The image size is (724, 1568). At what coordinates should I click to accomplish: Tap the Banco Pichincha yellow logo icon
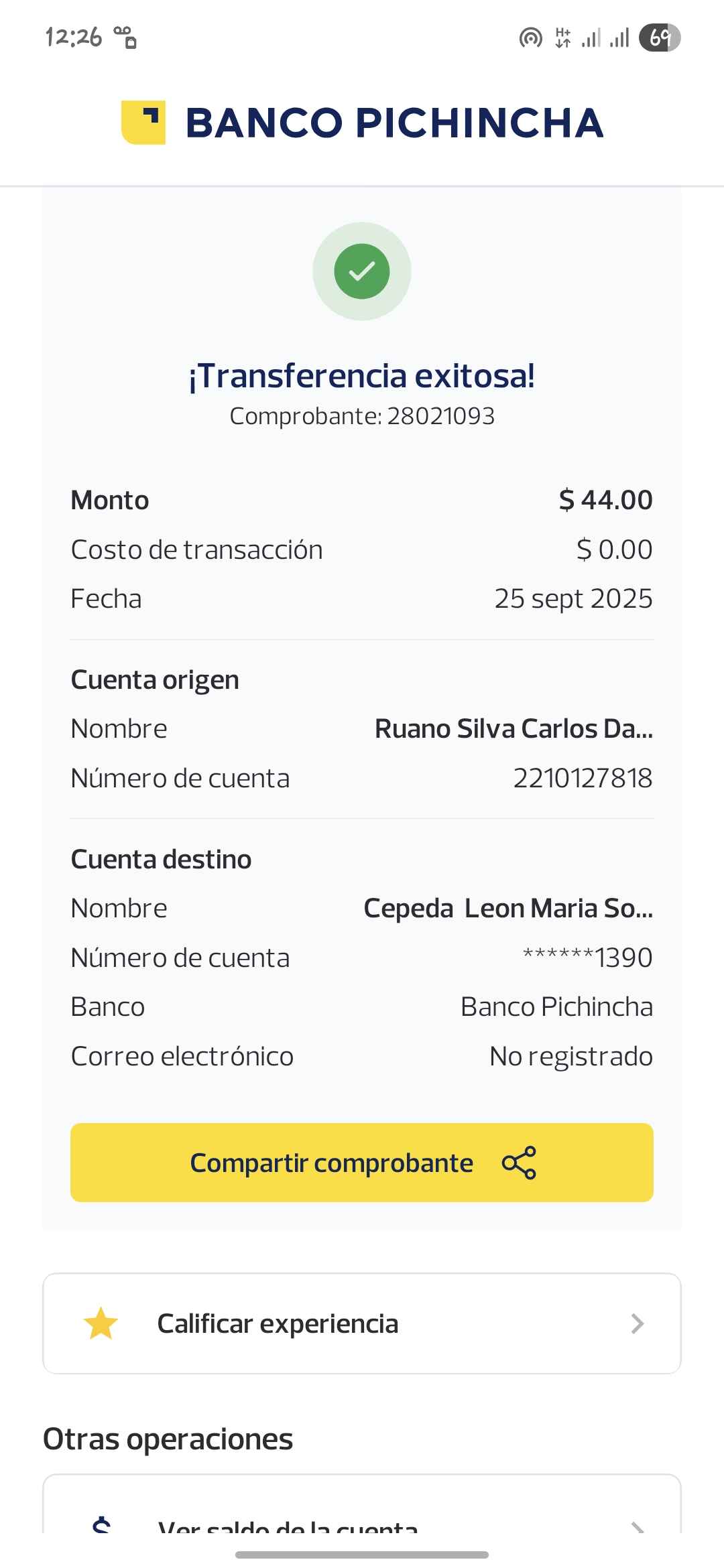point(143,123)
